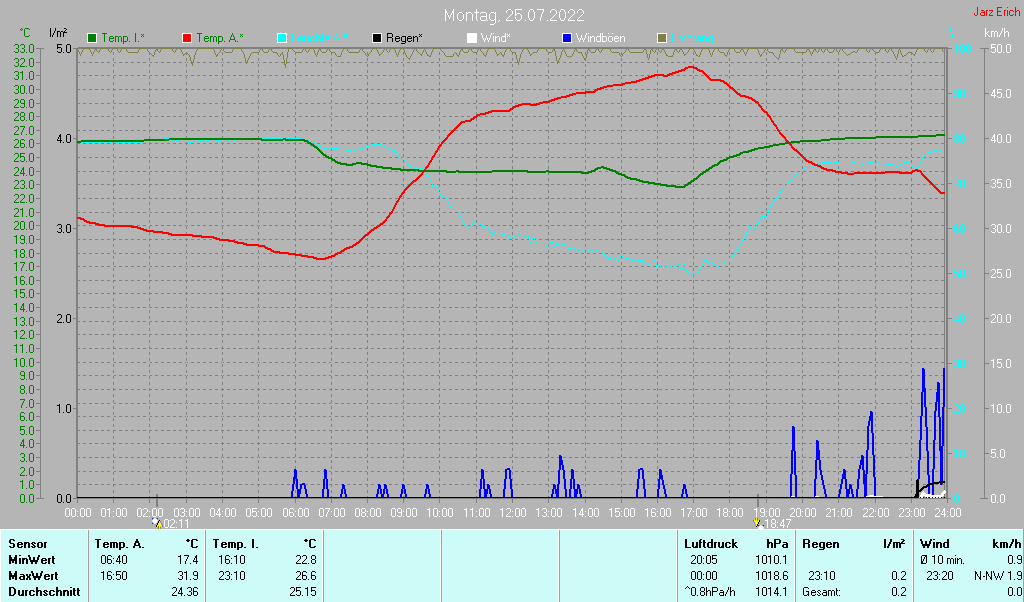Select the white Wind legend swatch
This screenshot has width=1024, height=602.
pos(472,39)
